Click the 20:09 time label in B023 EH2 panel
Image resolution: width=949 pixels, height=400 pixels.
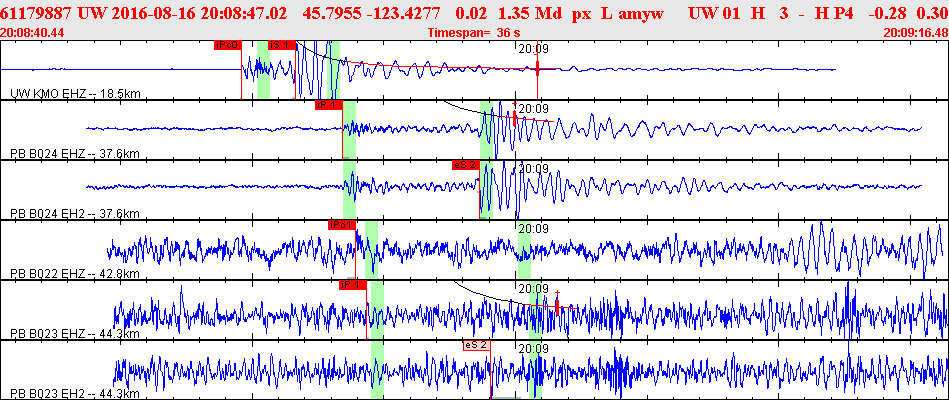pyautogui.click(x=533, y=349)
